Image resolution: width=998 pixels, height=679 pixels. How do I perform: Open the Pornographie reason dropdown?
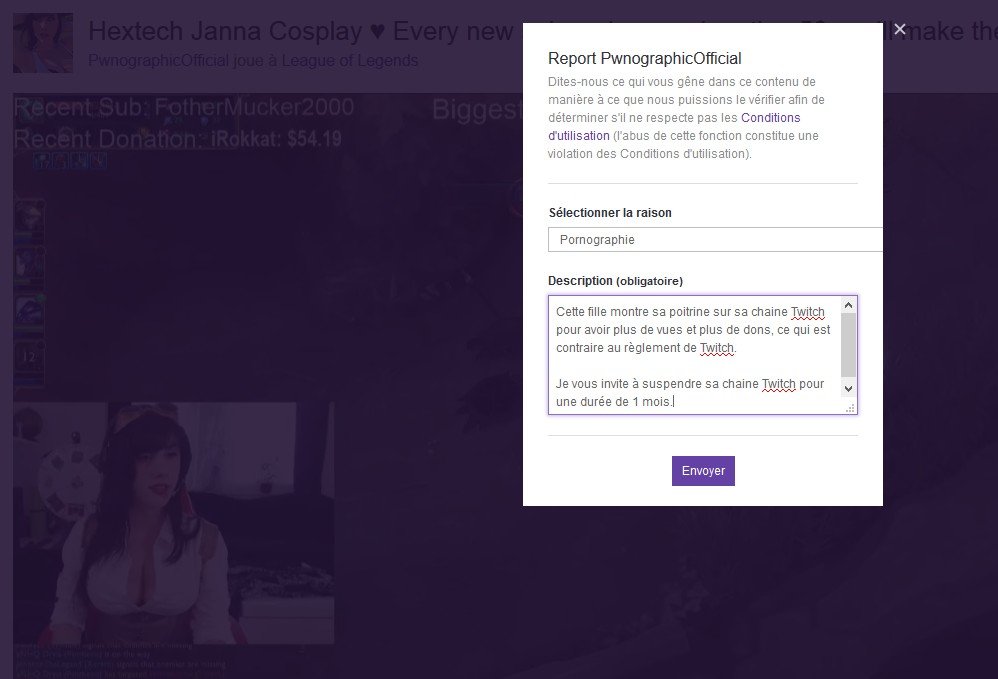[715, 240]
